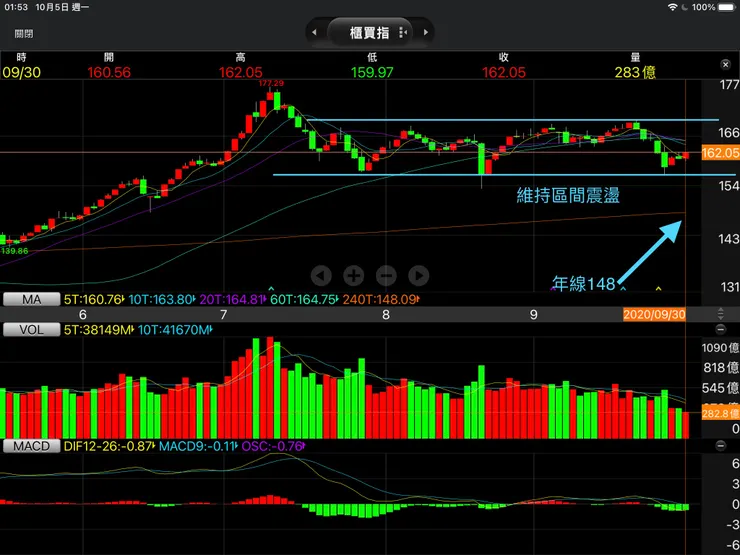Select the DIF12-26:-0.87 value

tap(109, 446)
